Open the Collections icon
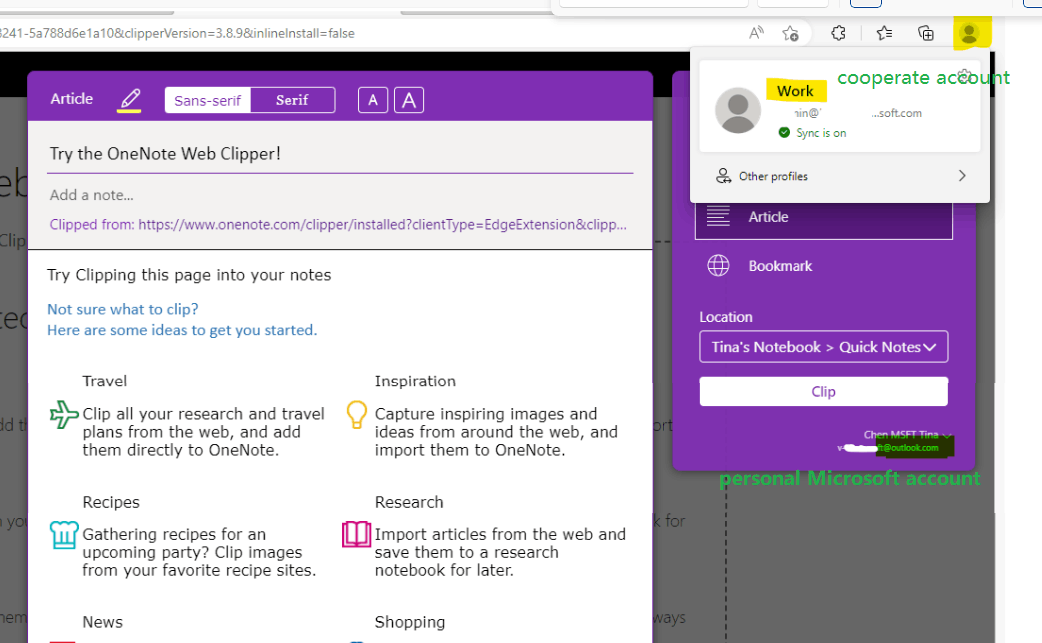Screen dimensions: 1042x643 pos(926,33)
